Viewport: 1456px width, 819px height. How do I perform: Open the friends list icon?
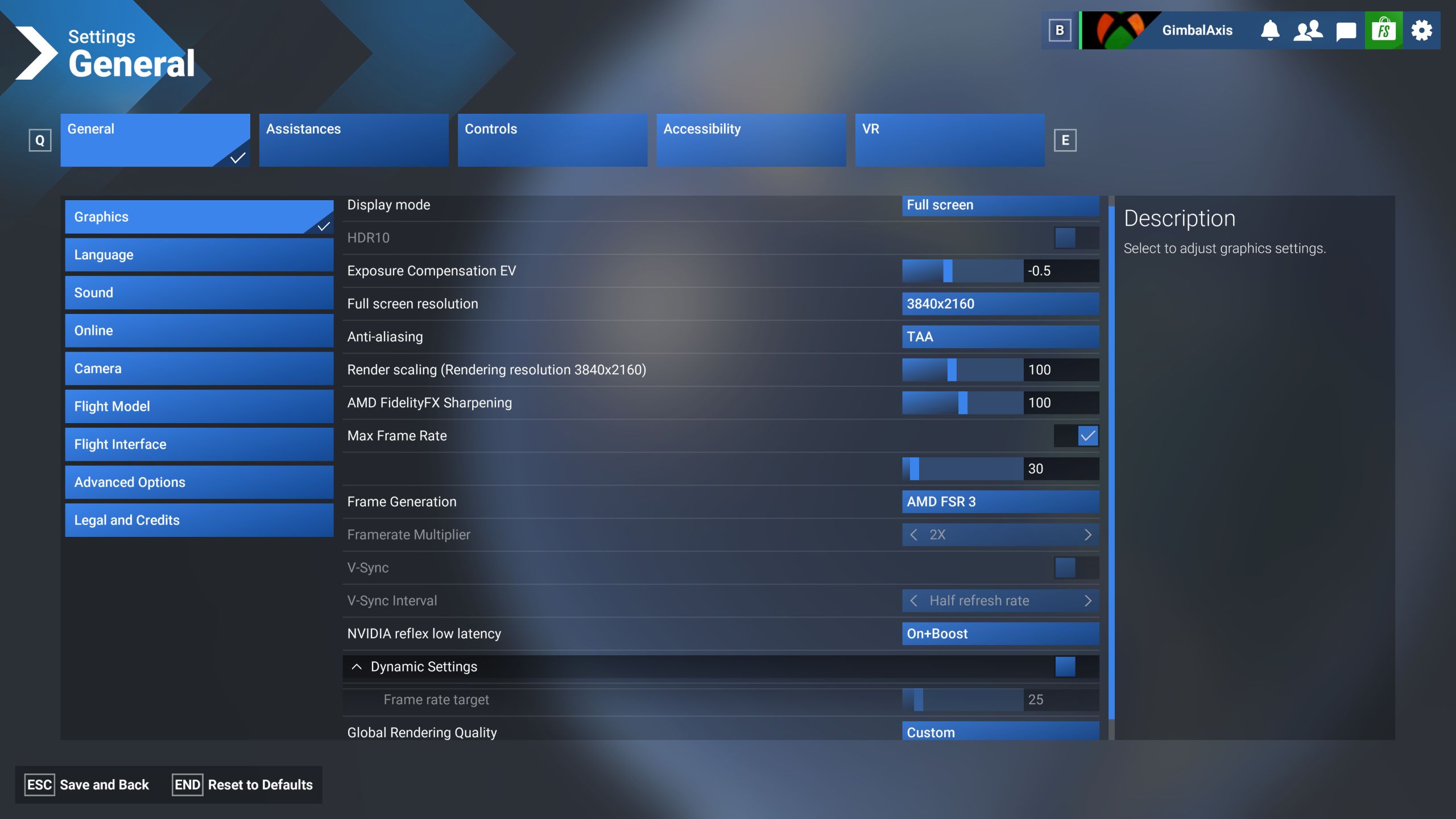[x=1308, y=30]
